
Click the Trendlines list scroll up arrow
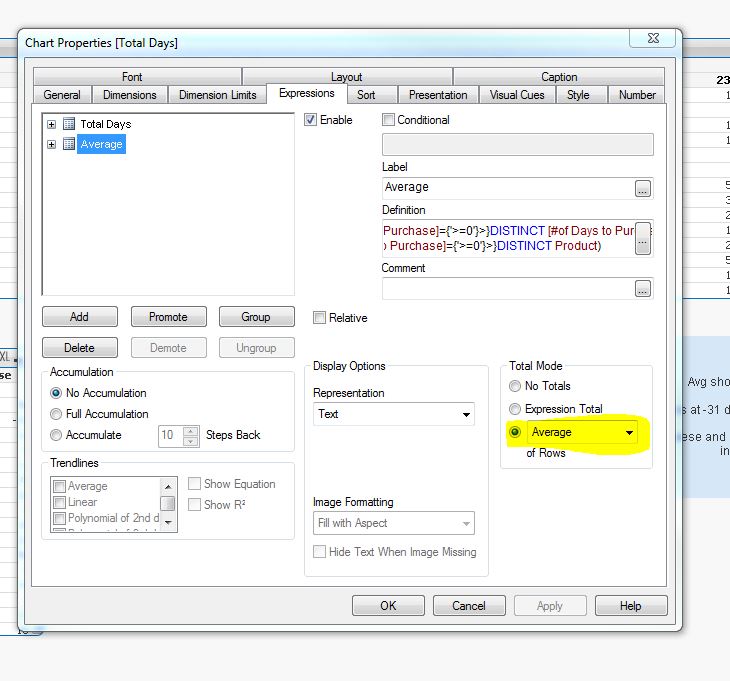coord(168,486)
